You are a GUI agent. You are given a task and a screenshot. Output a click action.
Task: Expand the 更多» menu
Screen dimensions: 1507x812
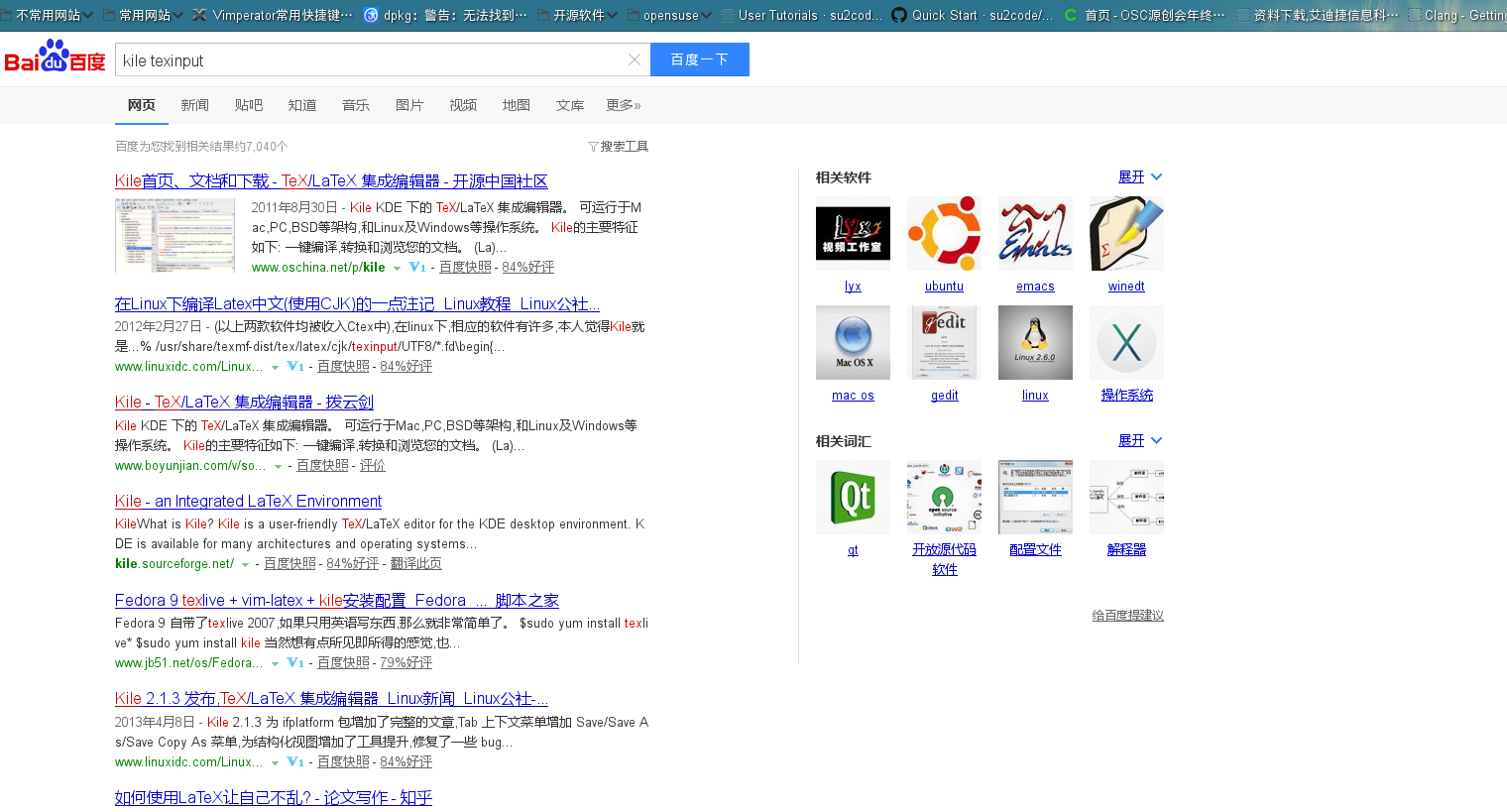[624, 105]
